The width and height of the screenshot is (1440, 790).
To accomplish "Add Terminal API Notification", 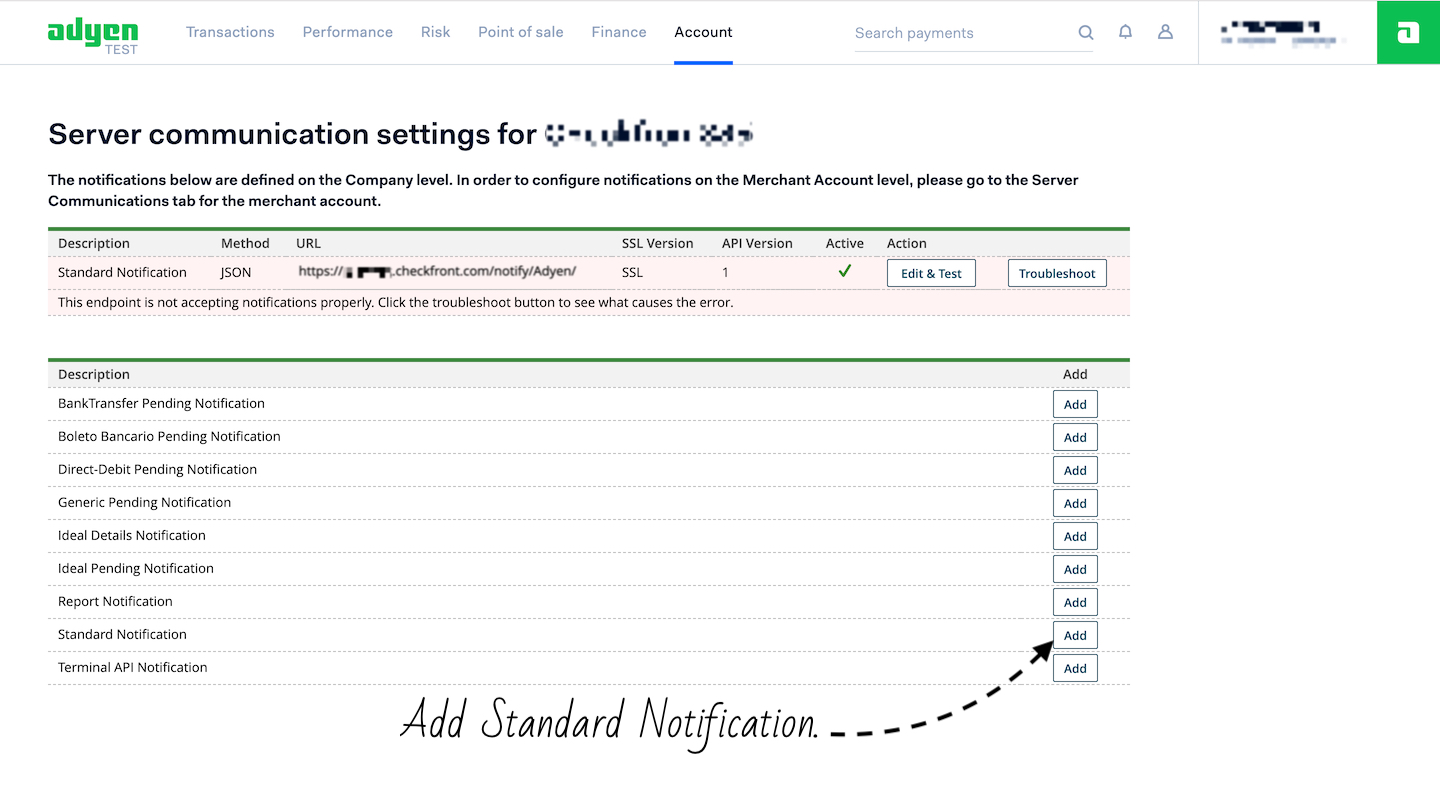I will pyautogui.click(x=1075, y=668).
